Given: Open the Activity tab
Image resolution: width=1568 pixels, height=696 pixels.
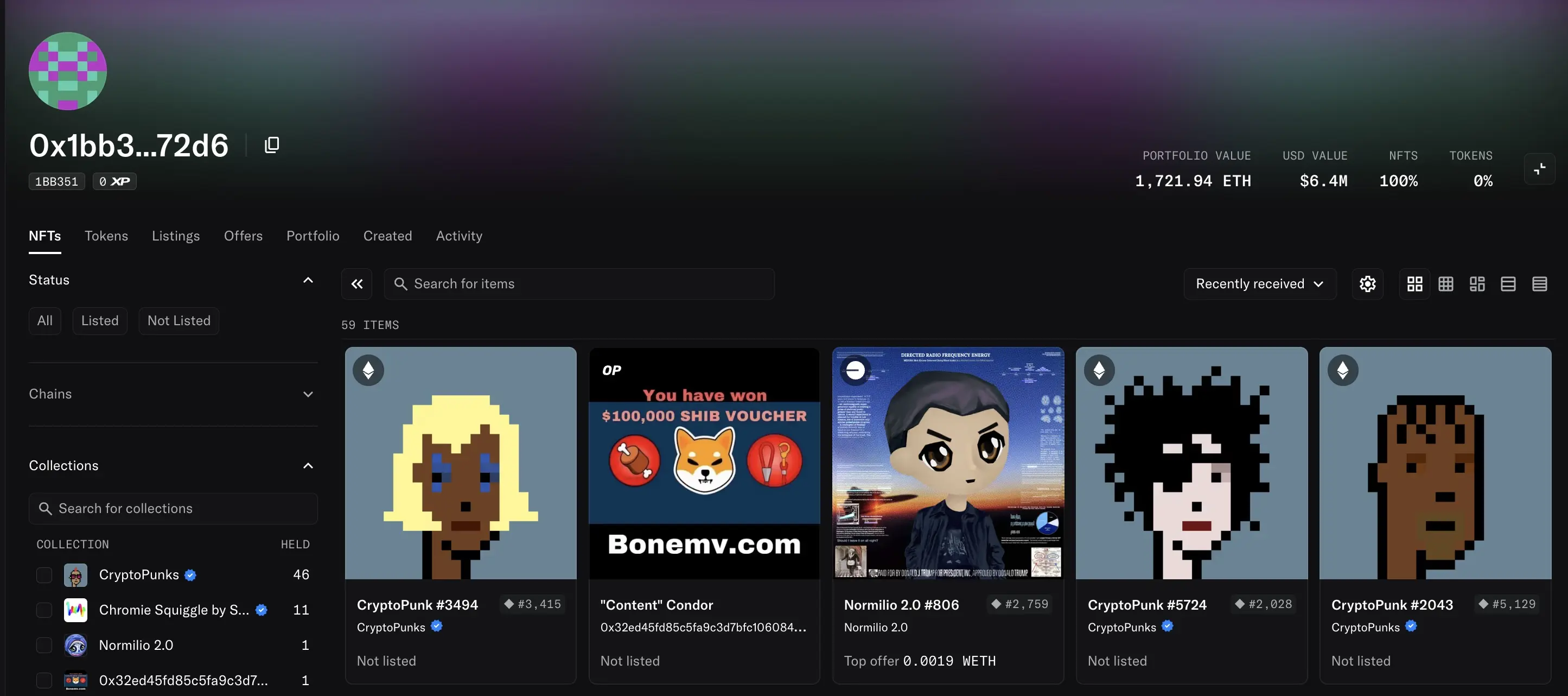Looking at the screenshot, I should coord(459,236).
